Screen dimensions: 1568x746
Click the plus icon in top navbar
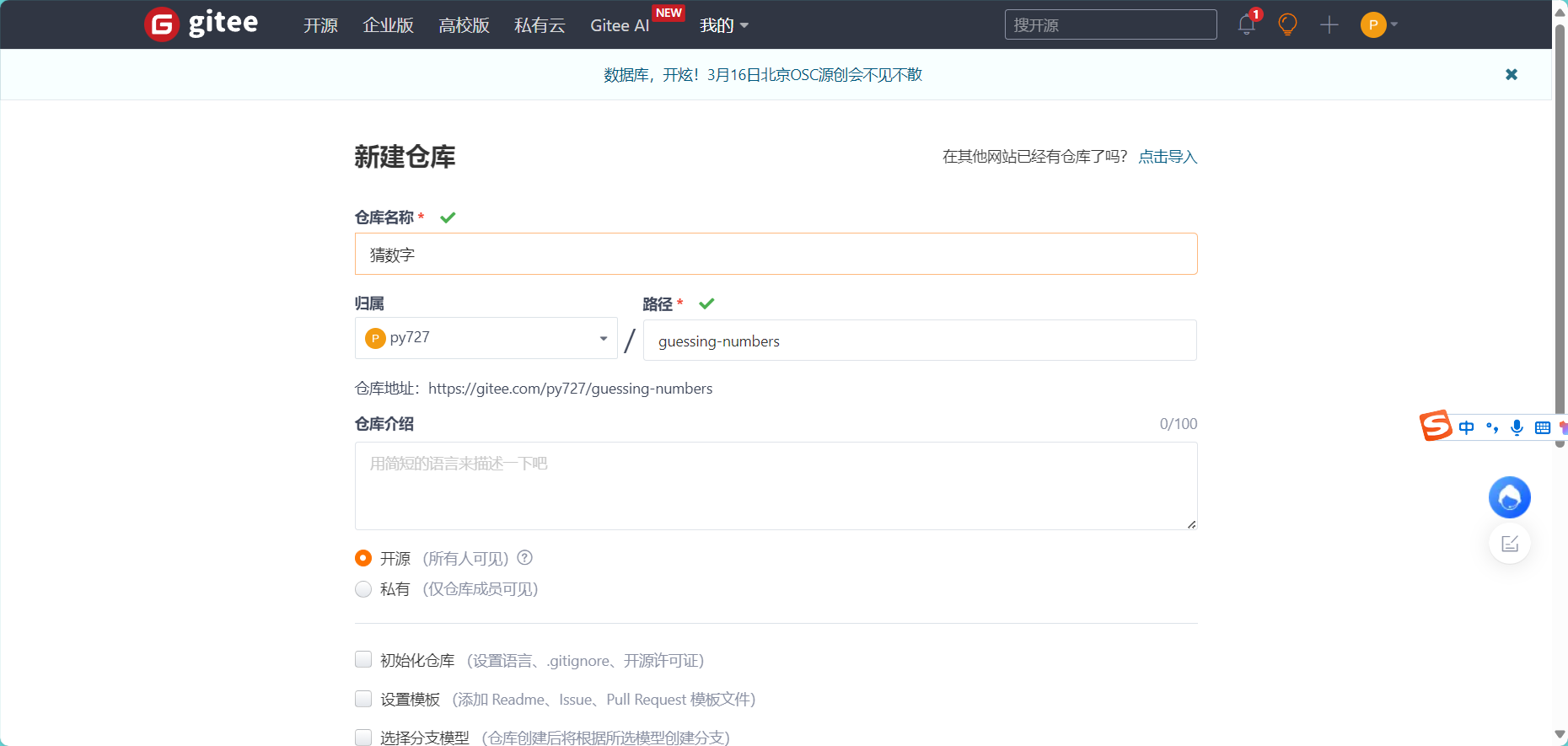(1329, 24)
